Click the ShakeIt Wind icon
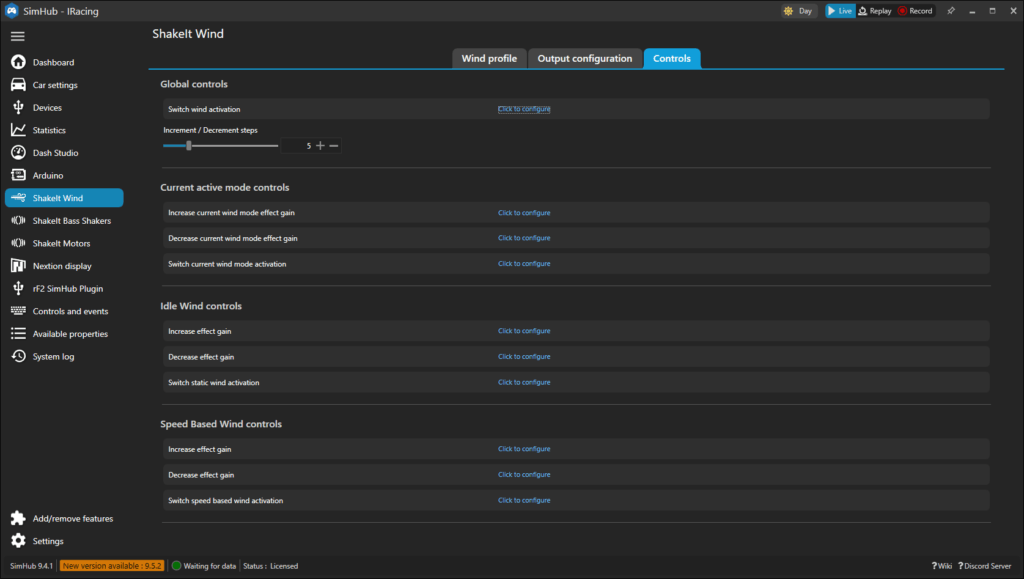1024x579 pixels. (18, 198)
